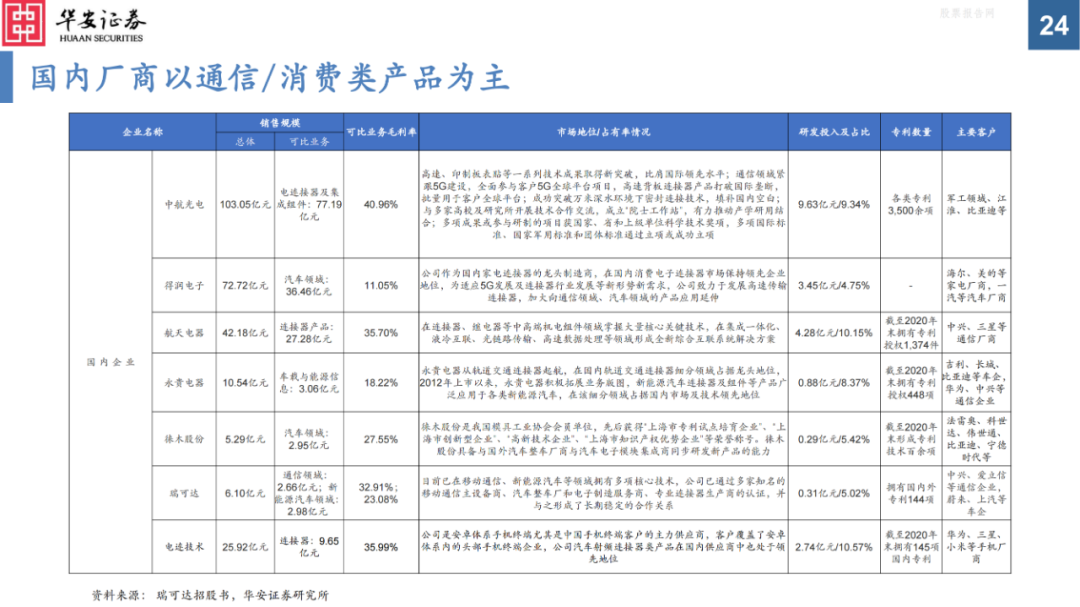
Task: Click the 总体 sub-header
Action: 245,141
